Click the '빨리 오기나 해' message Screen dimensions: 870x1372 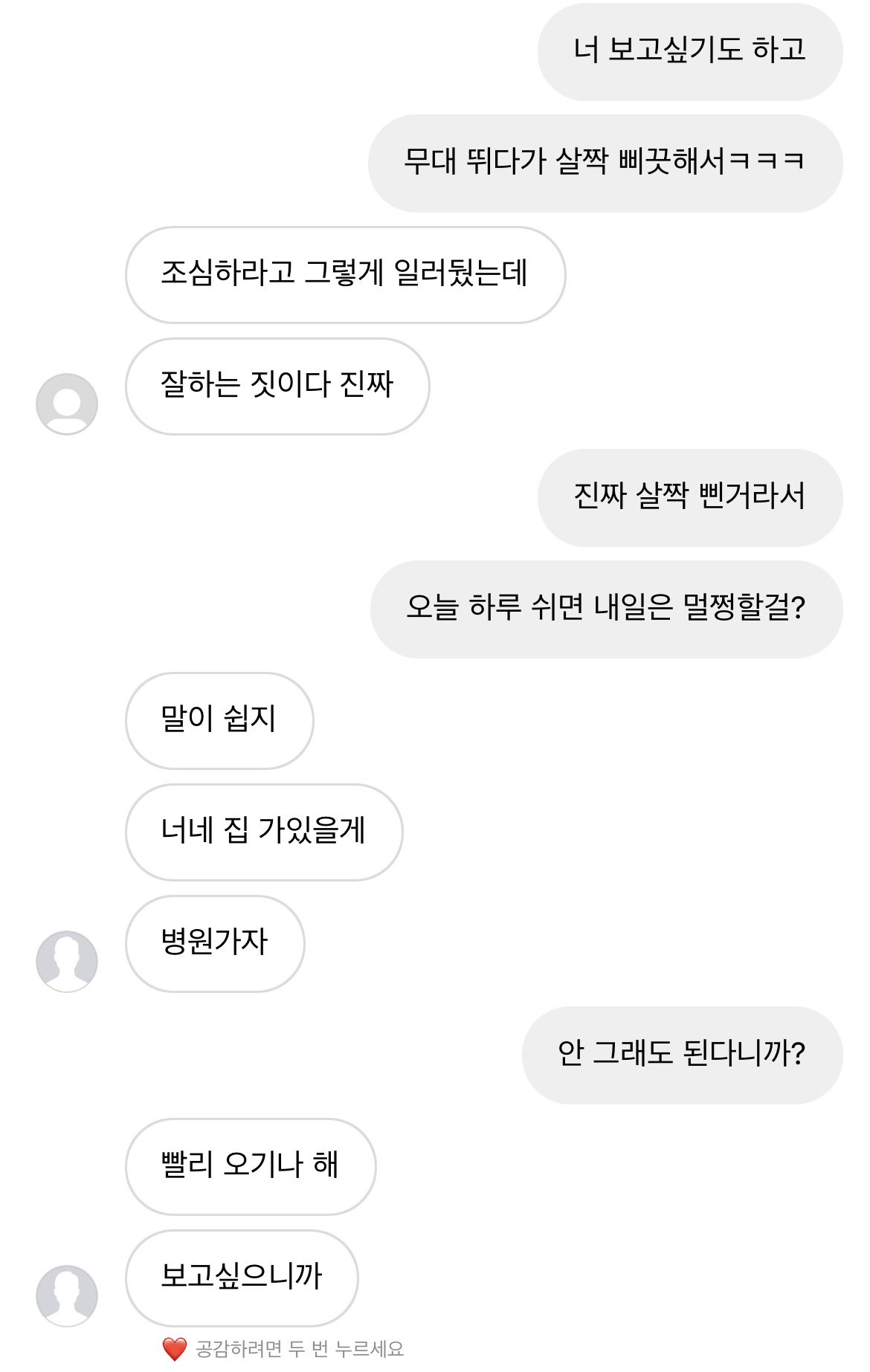[x=251, y=1166]
